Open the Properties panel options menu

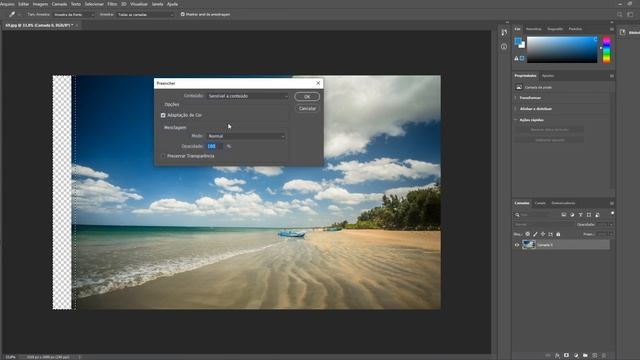[611, 76]
